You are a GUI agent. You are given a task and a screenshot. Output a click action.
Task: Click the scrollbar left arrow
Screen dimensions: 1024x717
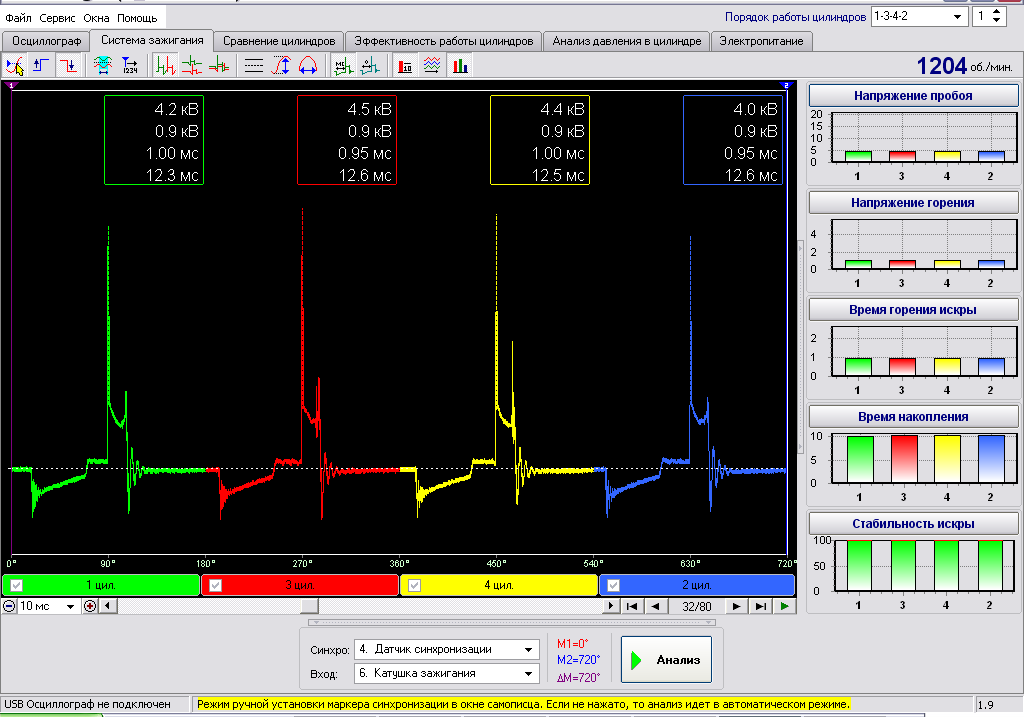pyautogui.click(x=108, y=606)
